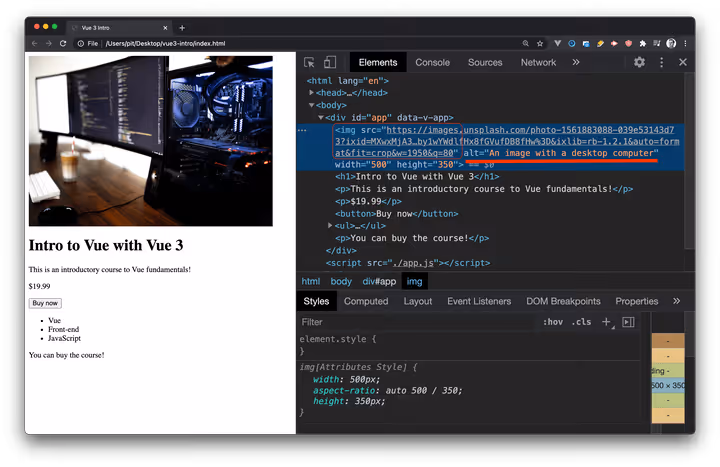
Task: Click the blue circular extension icon
Action: click(572, 43)
